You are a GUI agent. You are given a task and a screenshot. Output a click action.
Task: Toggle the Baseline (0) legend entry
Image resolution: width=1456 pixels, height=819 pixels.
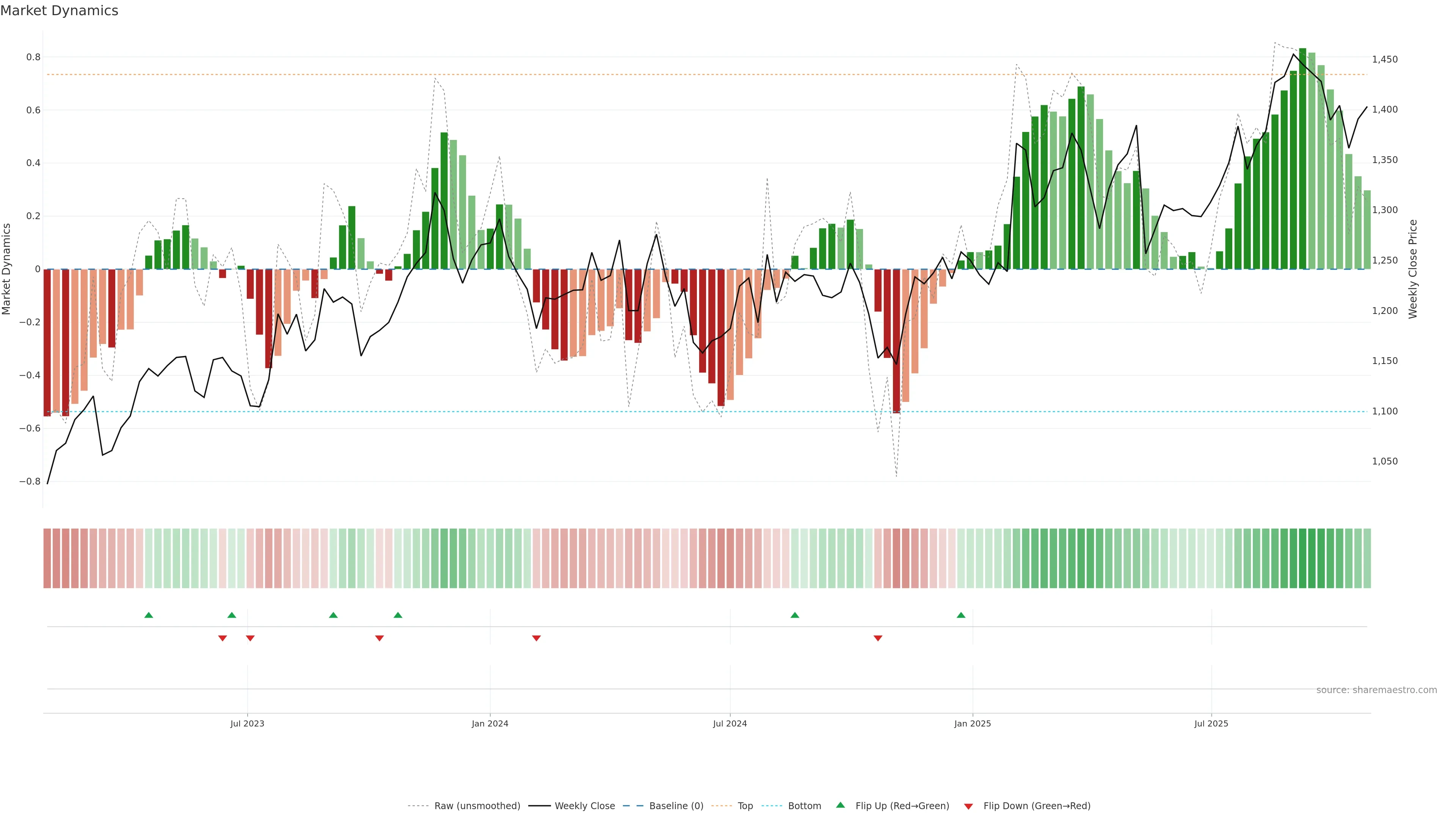(x=676, y=806)
